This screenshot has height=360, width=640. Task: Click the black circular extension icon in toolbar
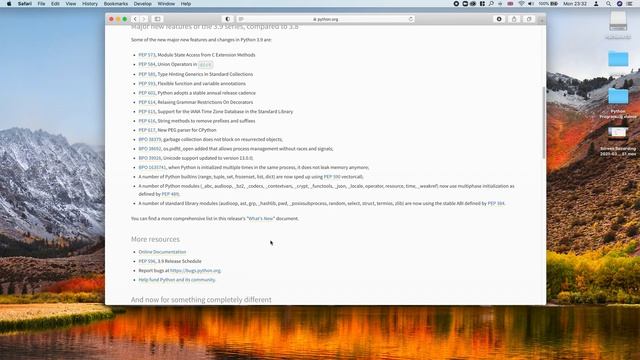[x=499, y=19]
